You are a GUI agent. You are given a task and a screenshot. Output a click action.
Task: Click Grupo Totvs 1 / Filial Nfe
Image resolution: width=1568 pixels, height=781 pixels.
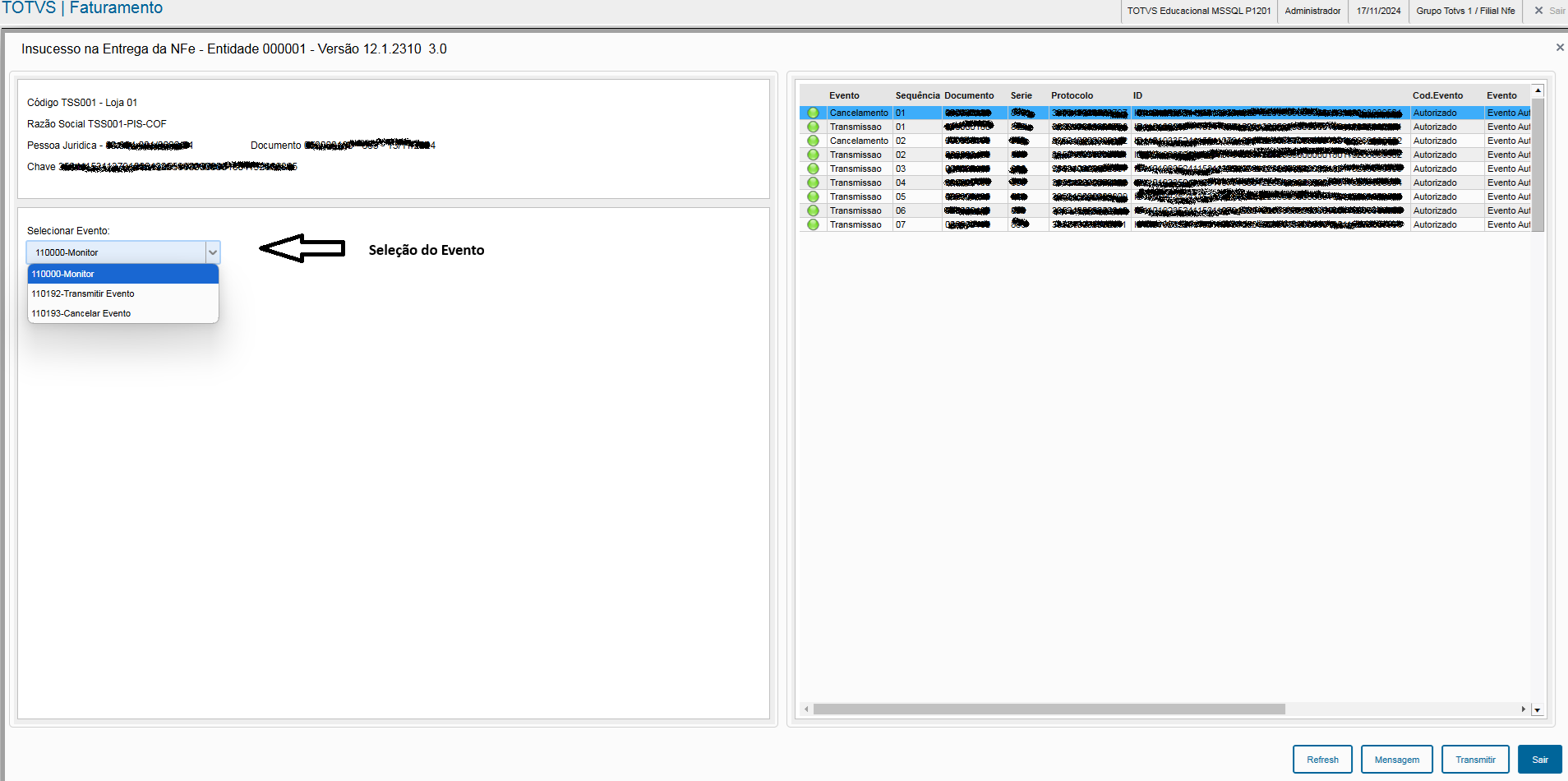click(1465, 11)
